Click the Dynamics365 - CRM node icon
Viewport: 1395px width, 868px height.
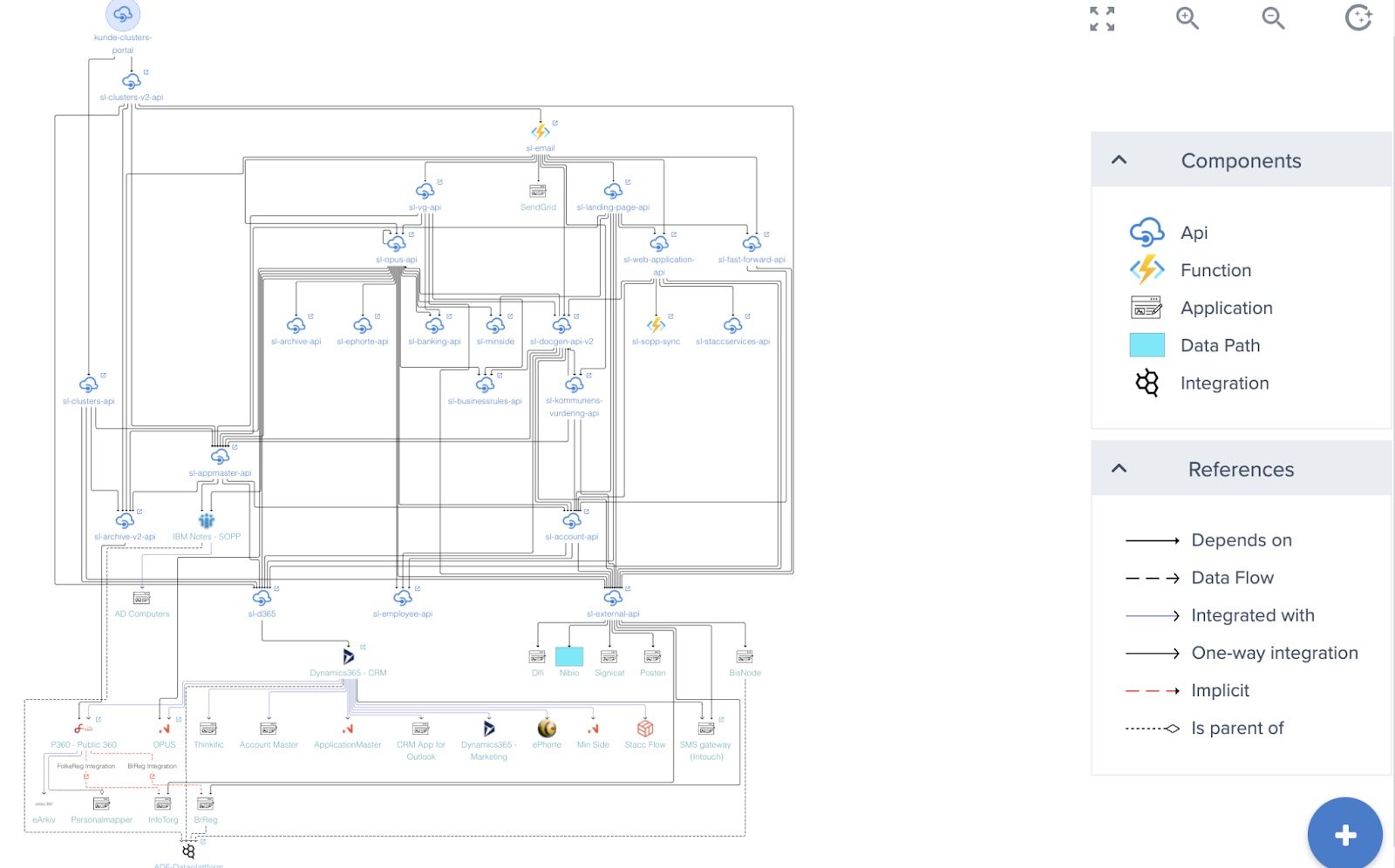[349, 656]
